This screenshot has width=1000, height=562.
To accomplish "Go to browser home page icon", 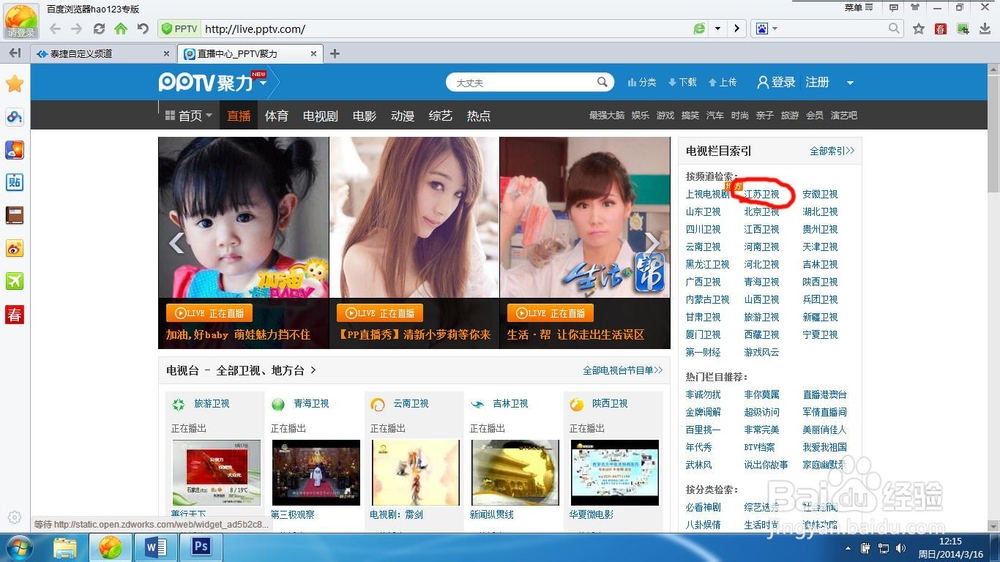I will coord(121,29).
